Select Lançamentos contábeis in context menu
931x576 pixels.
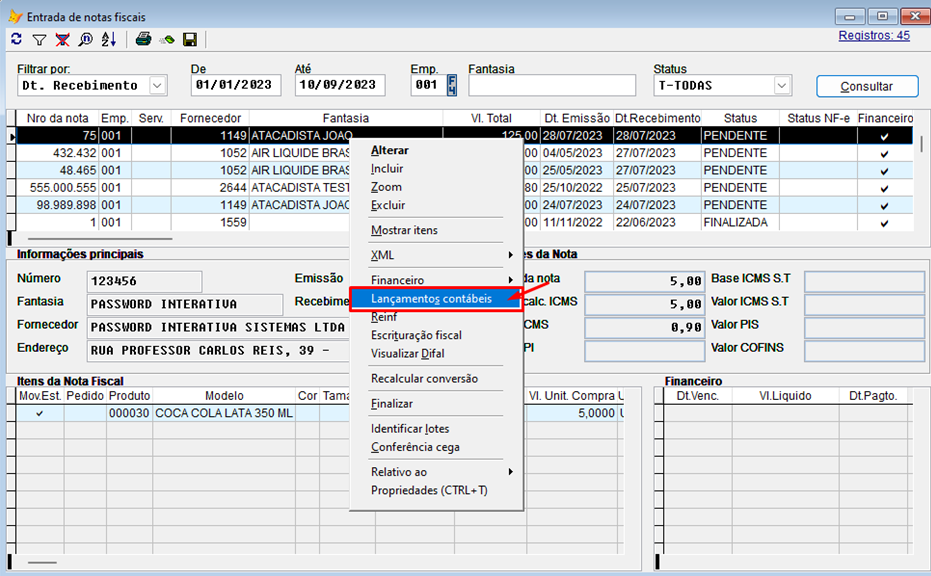[431, 299]
